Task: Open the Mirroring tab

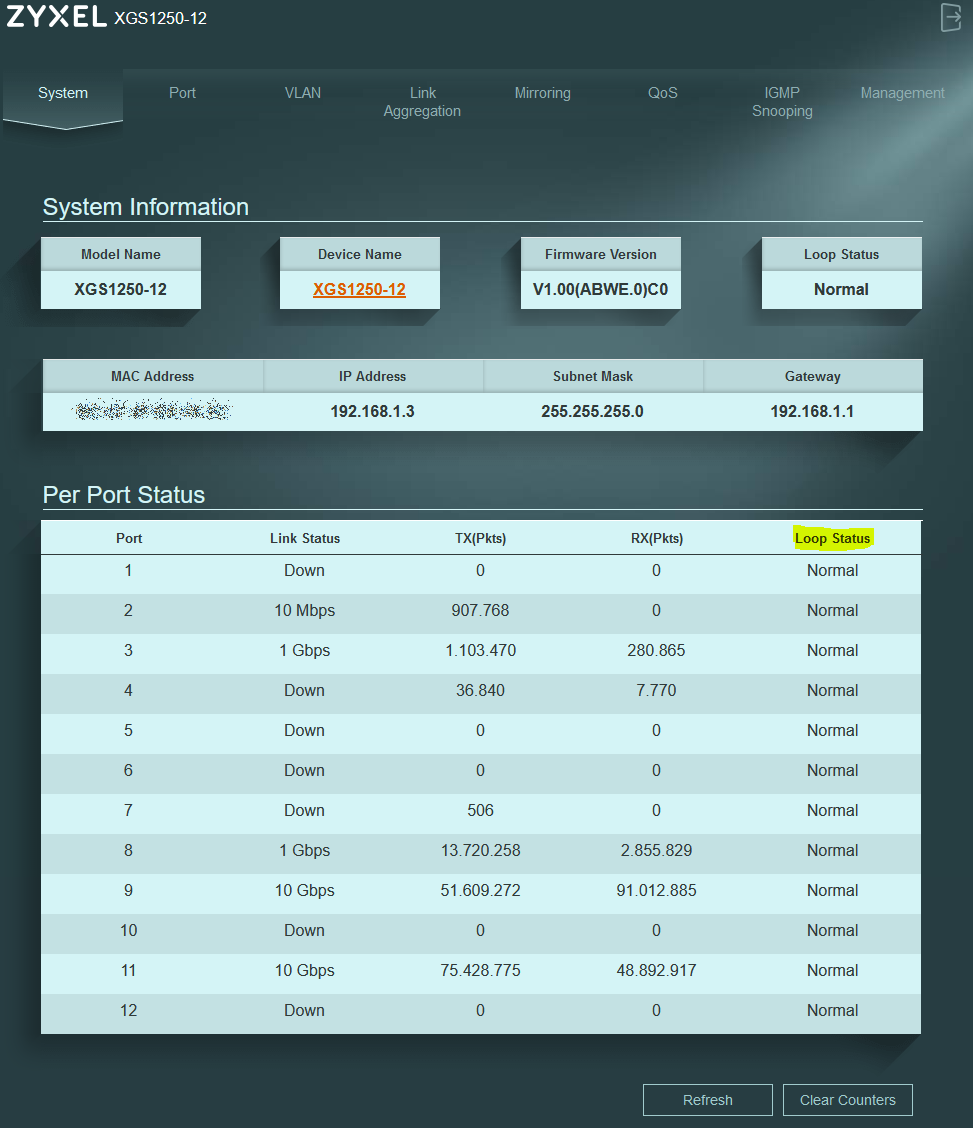Action: (542, 93)
